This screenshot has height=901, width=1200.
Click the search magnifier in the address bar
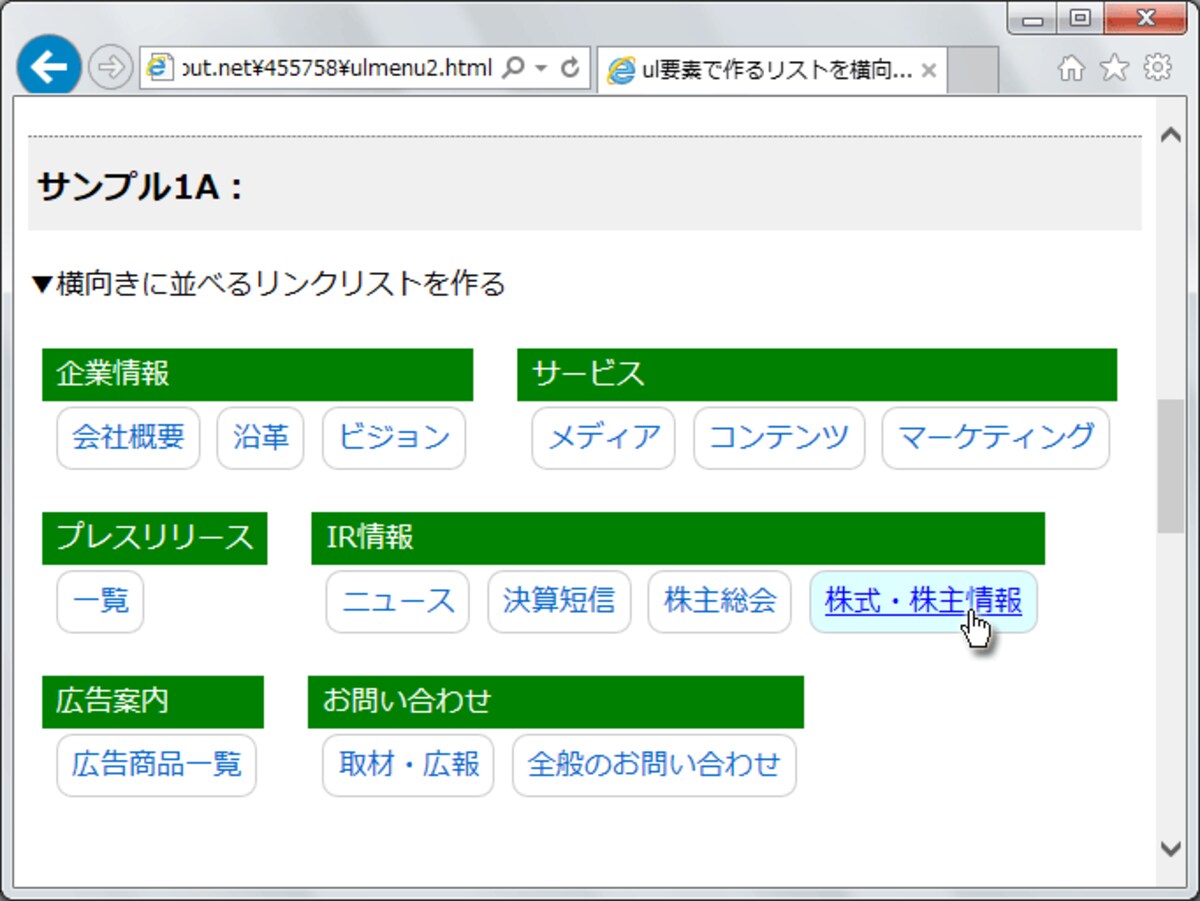(x=512, y=68)
